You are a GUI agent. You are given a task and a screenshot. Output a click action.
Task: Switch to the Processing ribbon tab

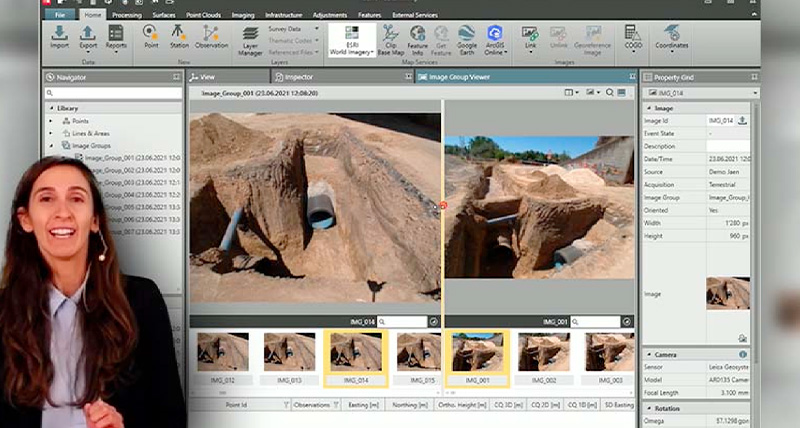click(x=127, y=15)
